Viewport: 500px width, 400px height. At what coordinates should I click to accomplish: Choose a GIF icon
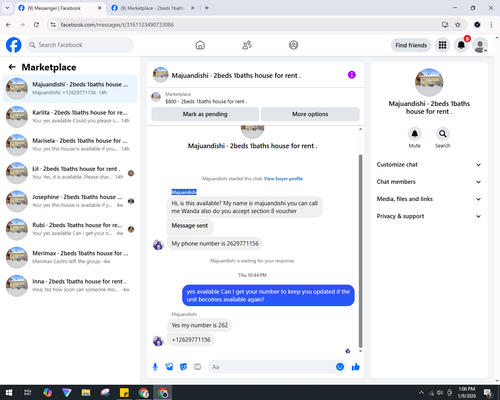[x=197, y=367]
